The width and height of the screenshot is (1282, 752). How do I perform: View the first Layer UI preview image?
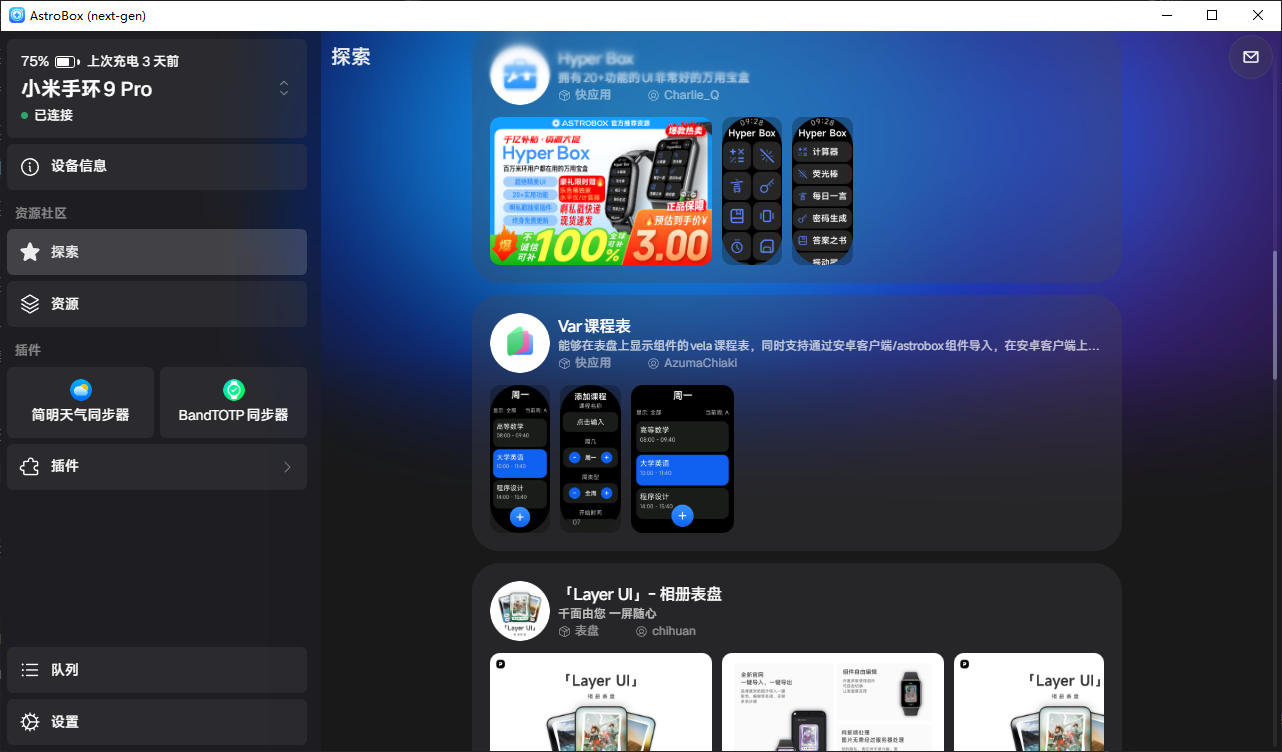pyautogui.click(x=601, y=702)
